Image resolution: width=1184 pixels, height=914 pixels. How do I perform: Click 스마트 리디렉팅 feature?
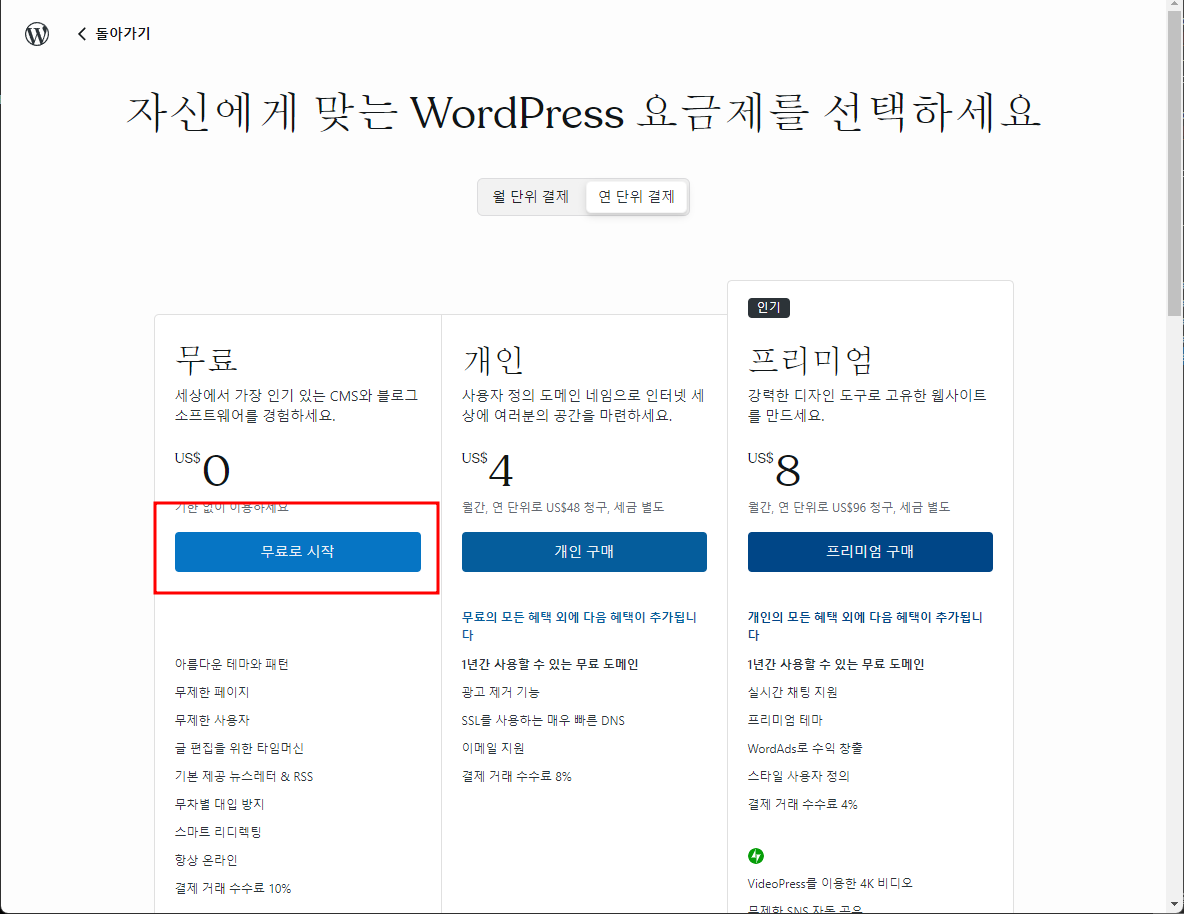[x=218, y=832]
